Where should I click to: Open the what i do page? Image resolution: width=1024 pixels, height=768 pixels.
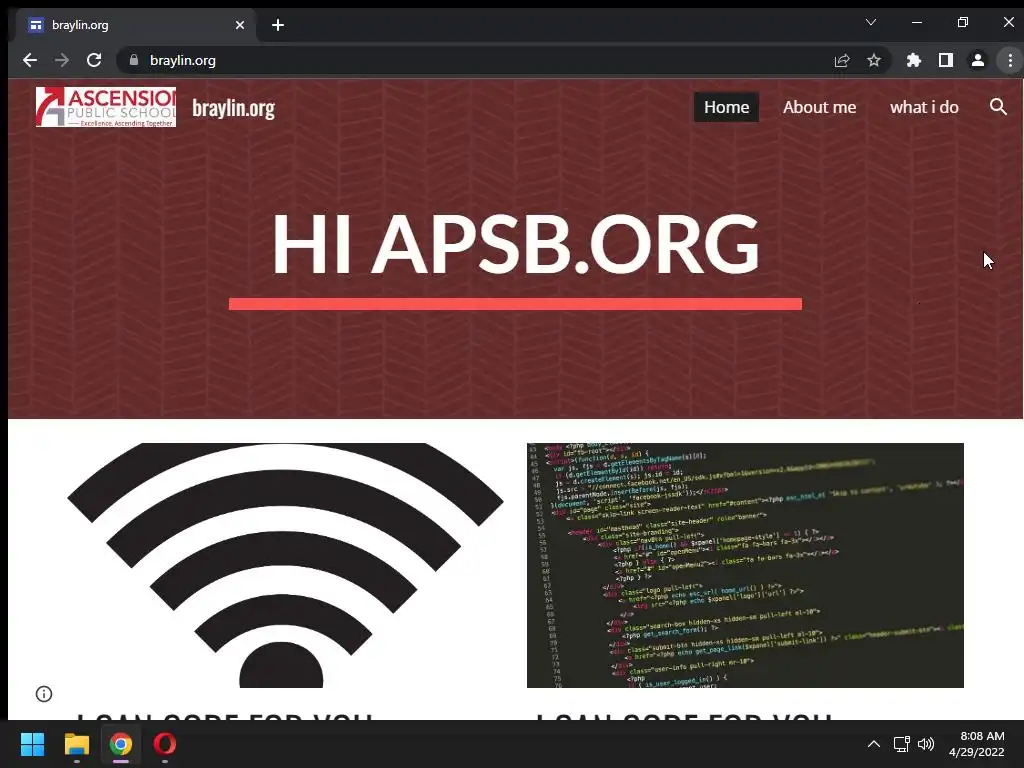[x=924, y=107]
